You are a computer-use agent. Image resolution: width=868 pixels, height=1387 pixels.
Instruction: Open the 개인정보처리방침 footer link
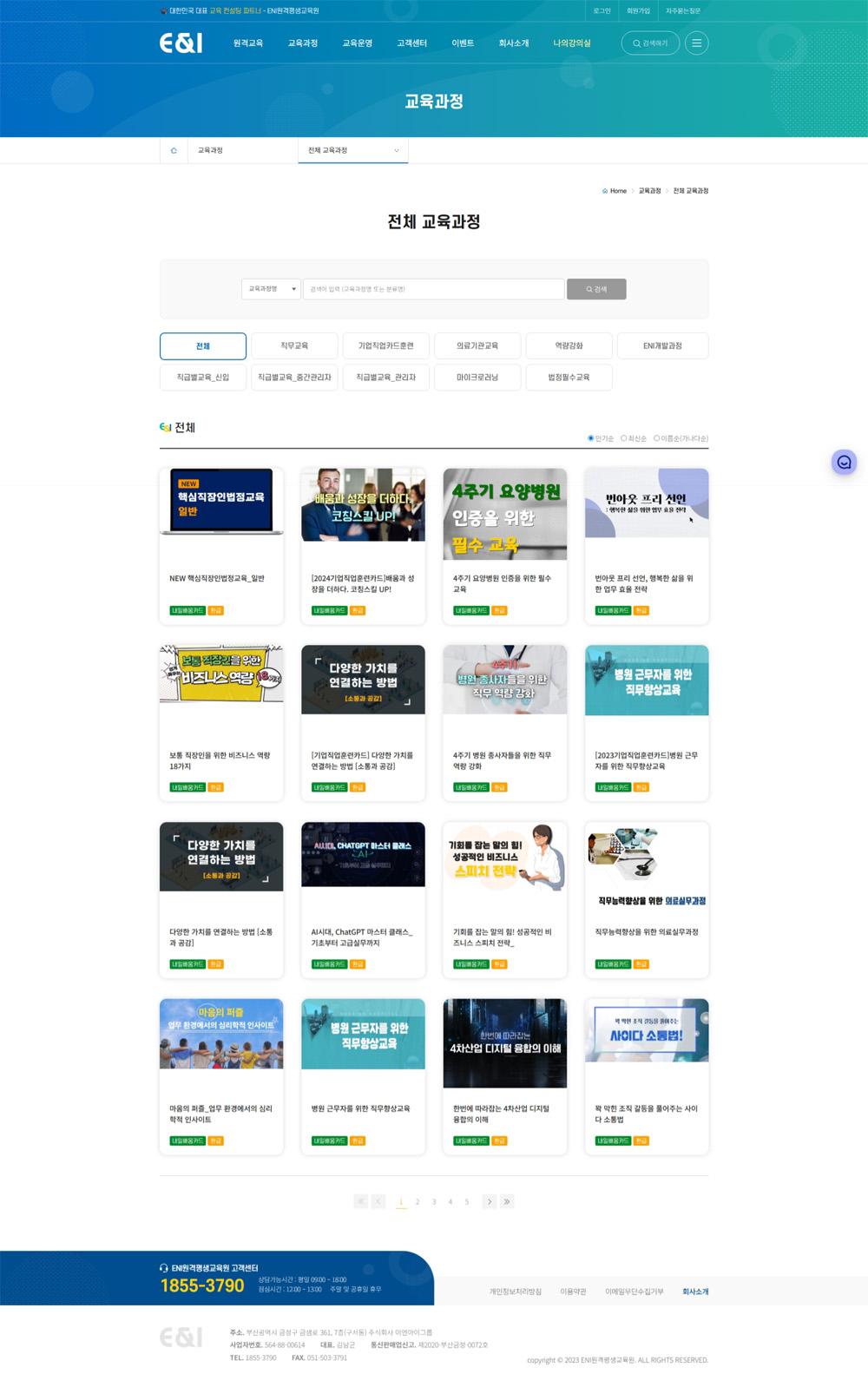[516, 1292]
